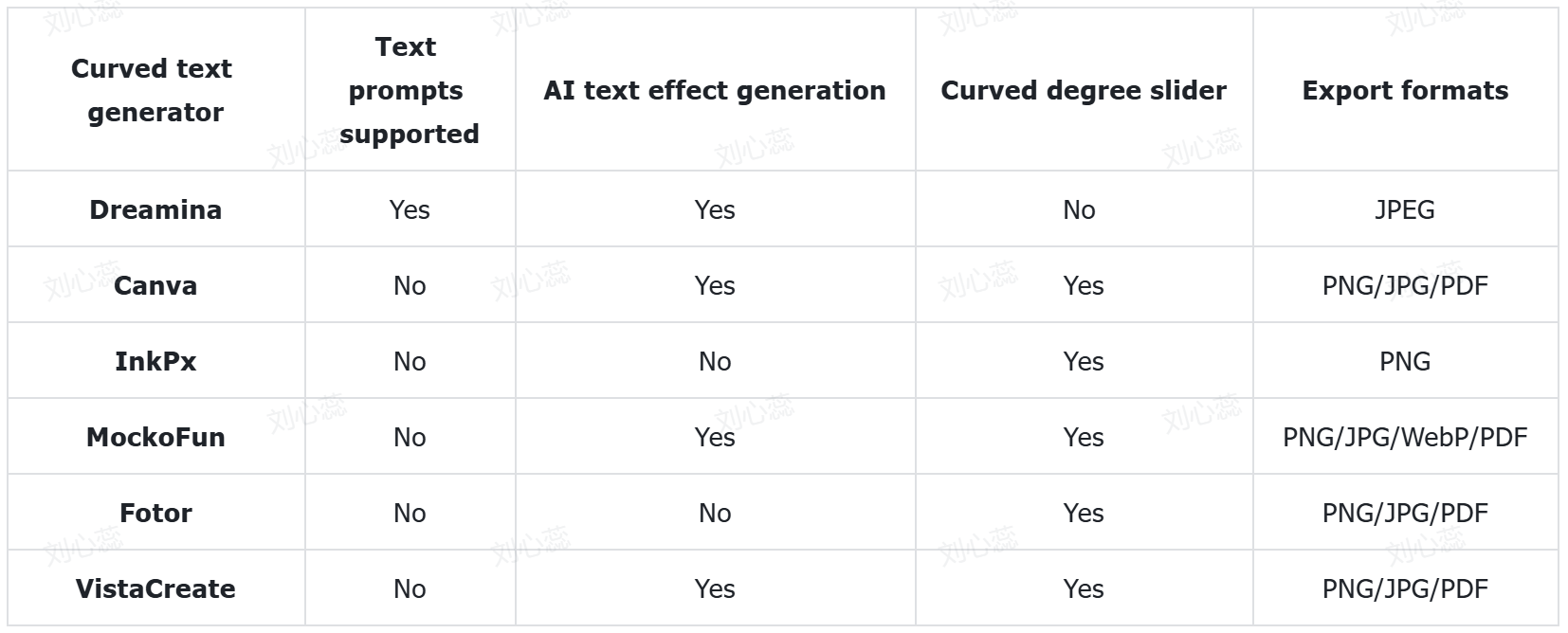The width and height of the screenshot is (1568, 633).
Task: Select InkPx's 'No' under AI text effect generation
Action: 714,361
